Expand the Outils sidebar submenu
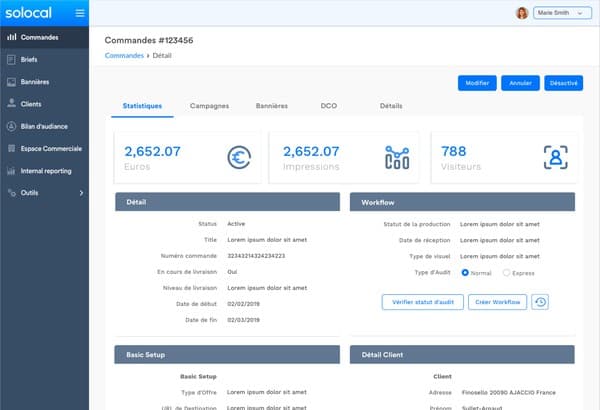This screenshot has height=410, width=600. coord(81,192)
